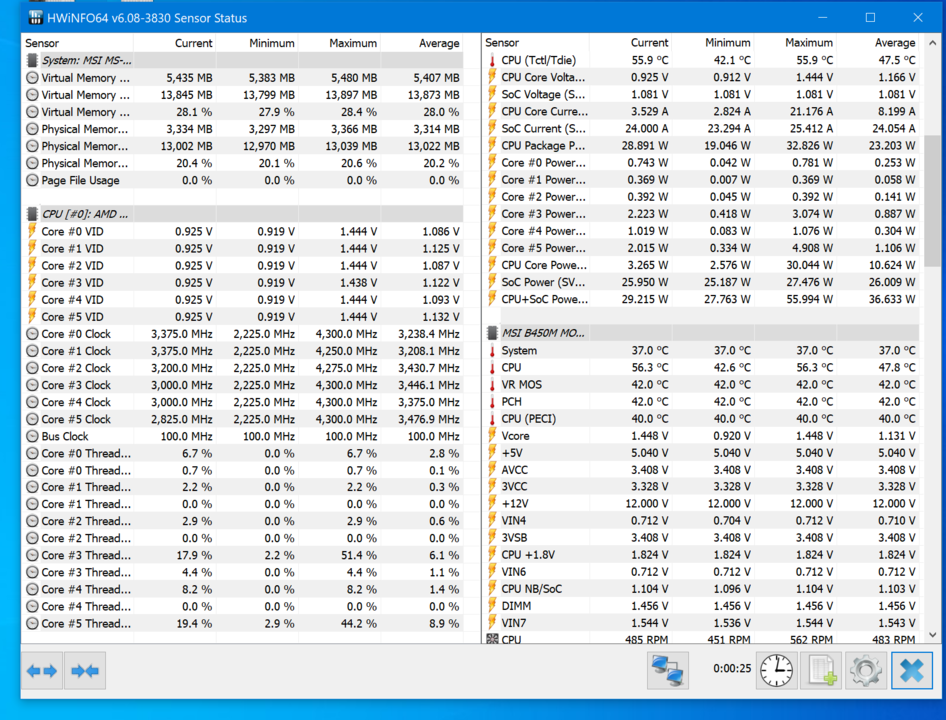Click the left pane Minimum column header
The width and height of the screenshot is (946, 720).
(x=257, y=43)
